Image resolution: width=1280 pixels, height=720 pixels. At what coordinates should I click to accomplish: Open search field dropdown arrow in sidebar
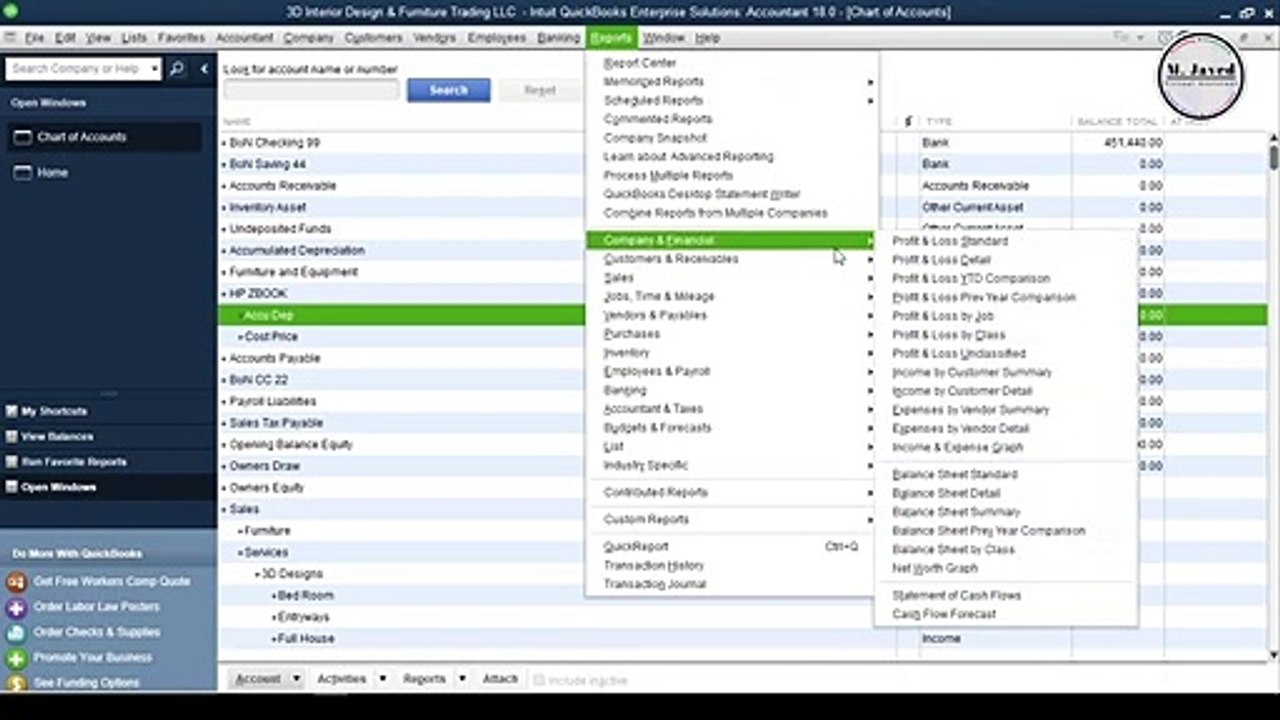tap(154, 69)
